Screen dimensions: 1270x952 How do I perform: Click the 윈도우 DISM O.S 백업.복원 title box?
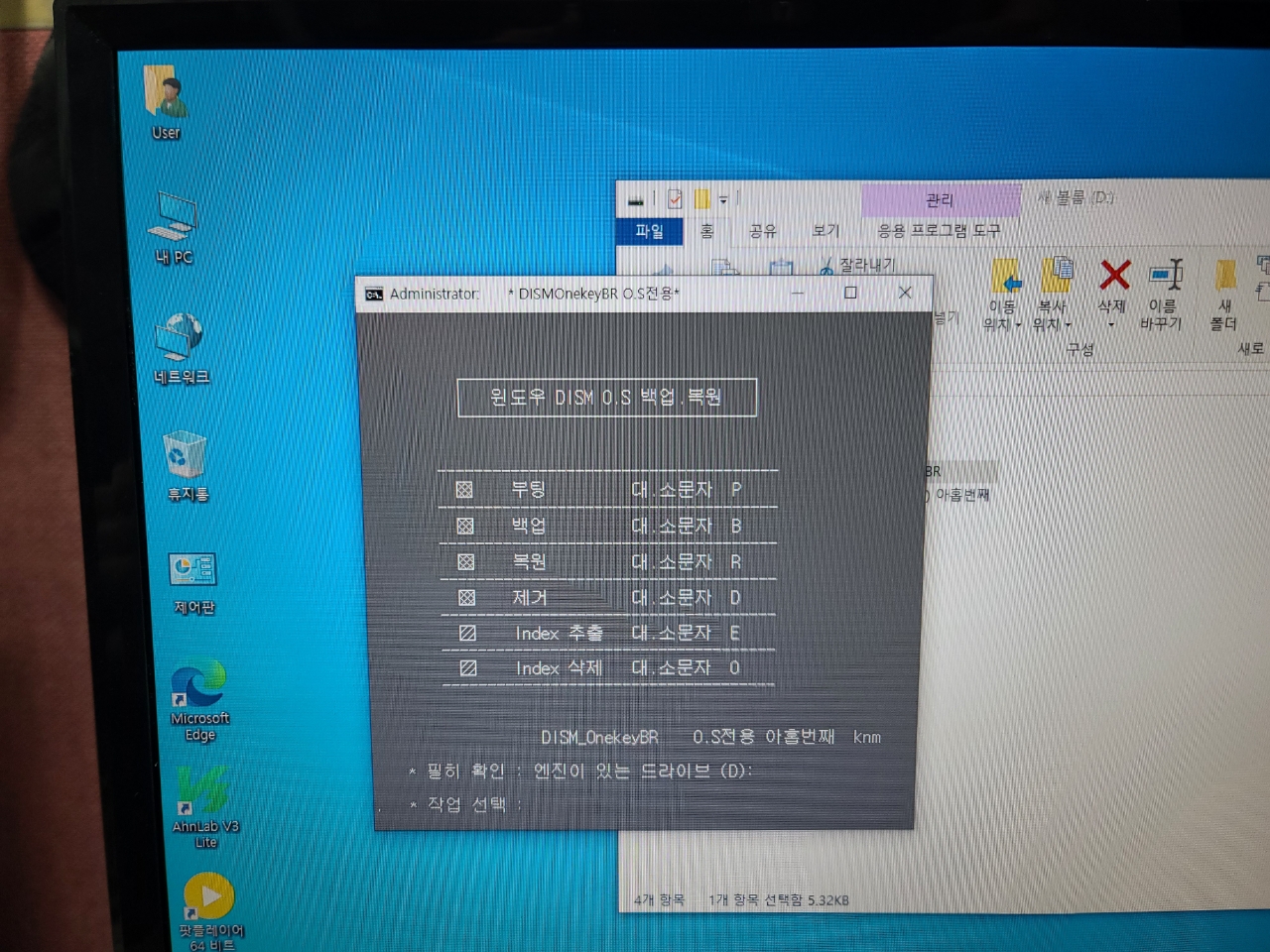pyautogui.click(x=606, y=398)
